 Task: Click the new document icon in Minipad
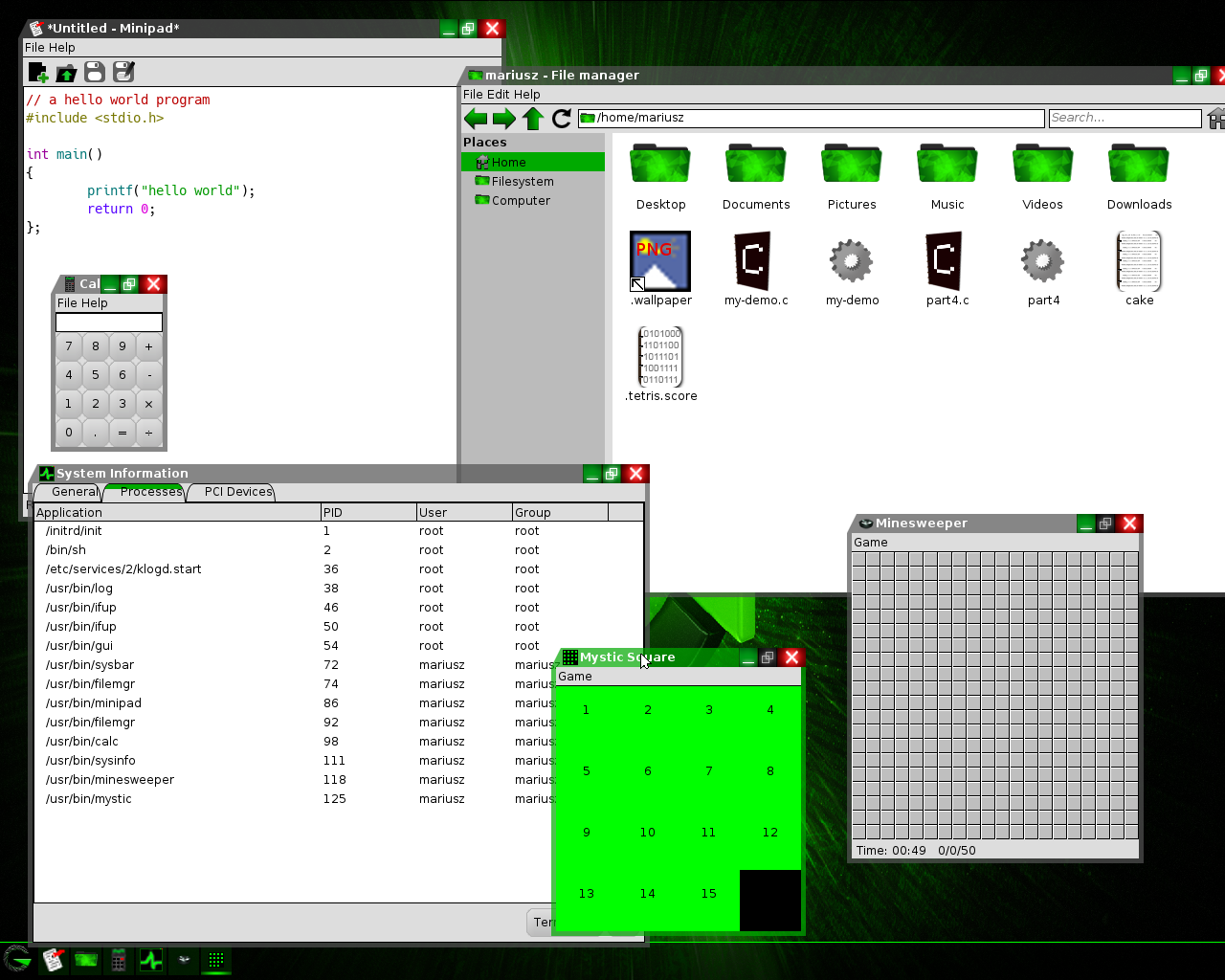coord(38,72)
